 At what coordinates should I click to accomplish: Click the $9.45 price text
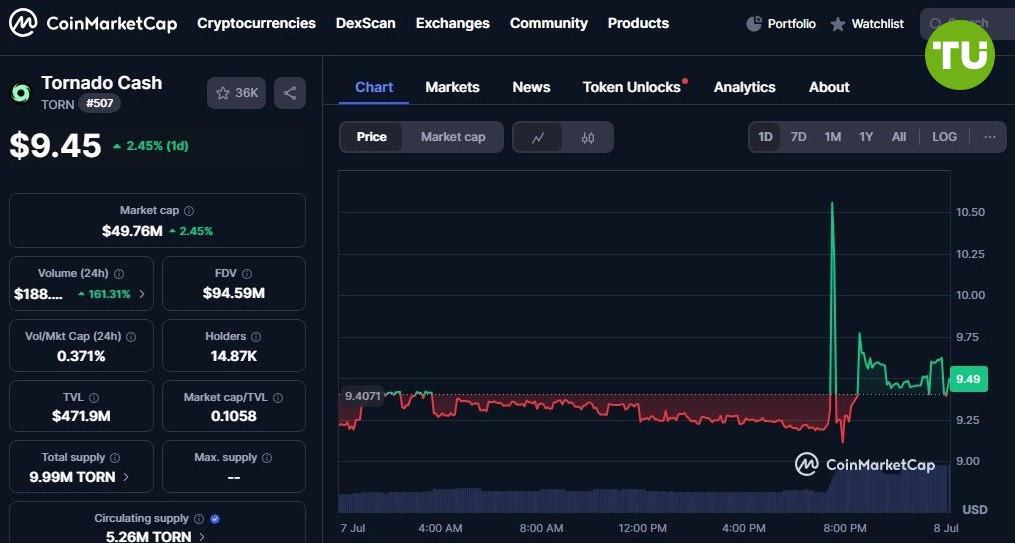(56, 146)
